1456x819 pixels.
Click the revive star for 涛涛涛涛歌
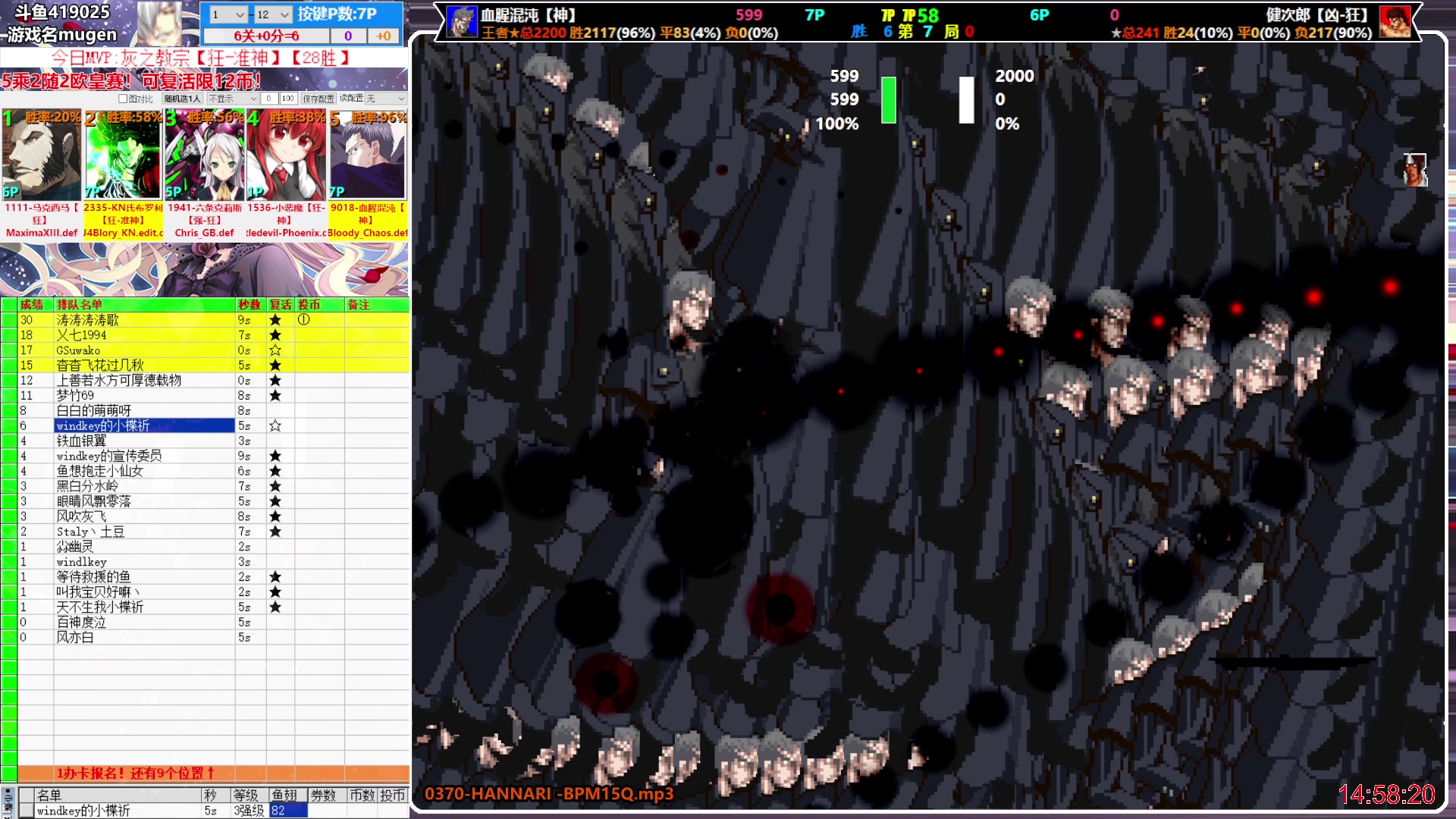pos(275,320)
